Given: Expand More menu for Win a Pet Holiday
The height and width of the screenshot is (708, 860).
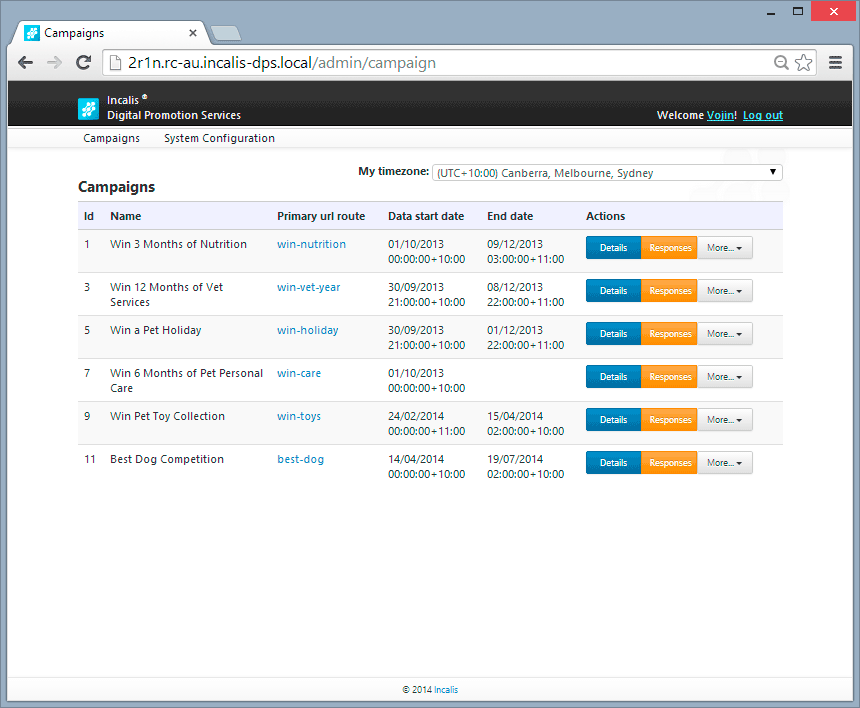Looking at the screenshot, I should tap(724, 334).
